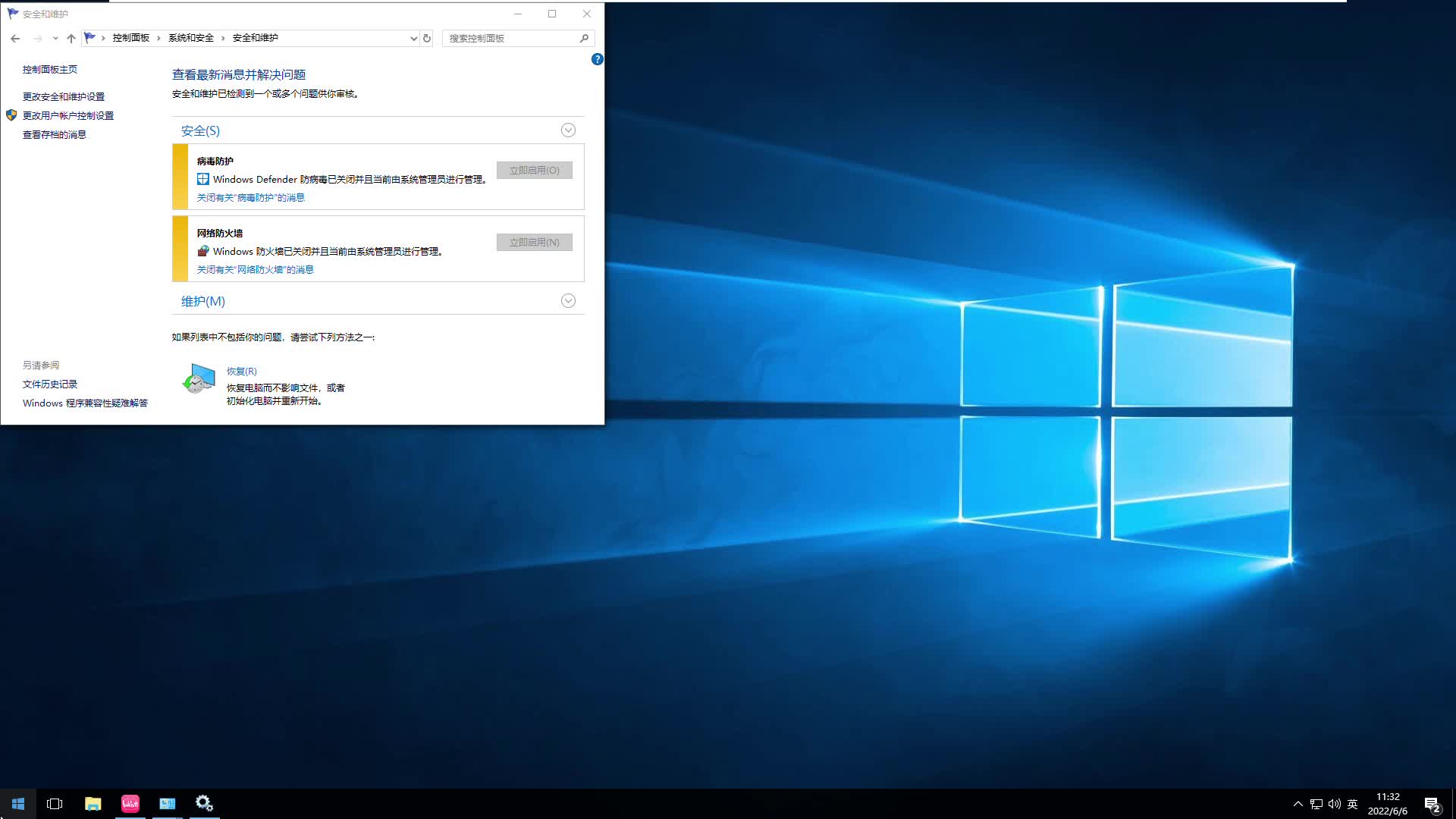The width and height of the screenshot is (1456, 819).
Task: Select 控制面板 in the breadcrumb path
Action: point(131,38)
